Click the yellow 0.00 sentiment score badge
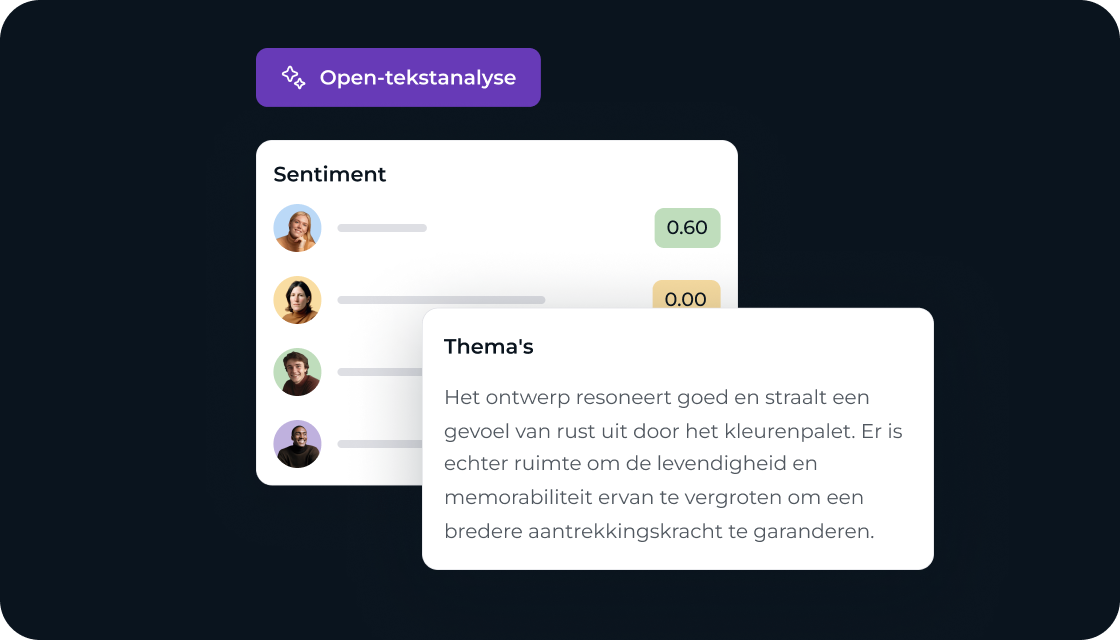Screen dimensions: 1120x640 [686, 294]
